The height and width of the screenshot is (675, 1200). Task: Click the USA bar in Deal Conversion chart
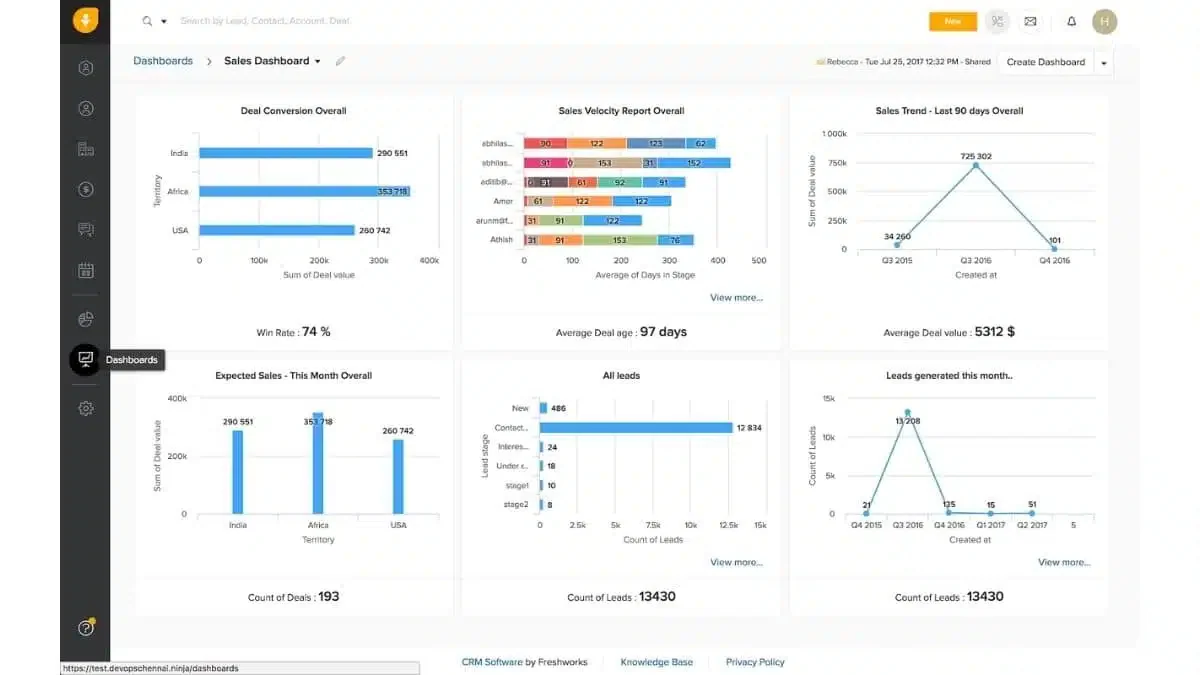click(x=277, y=230)
